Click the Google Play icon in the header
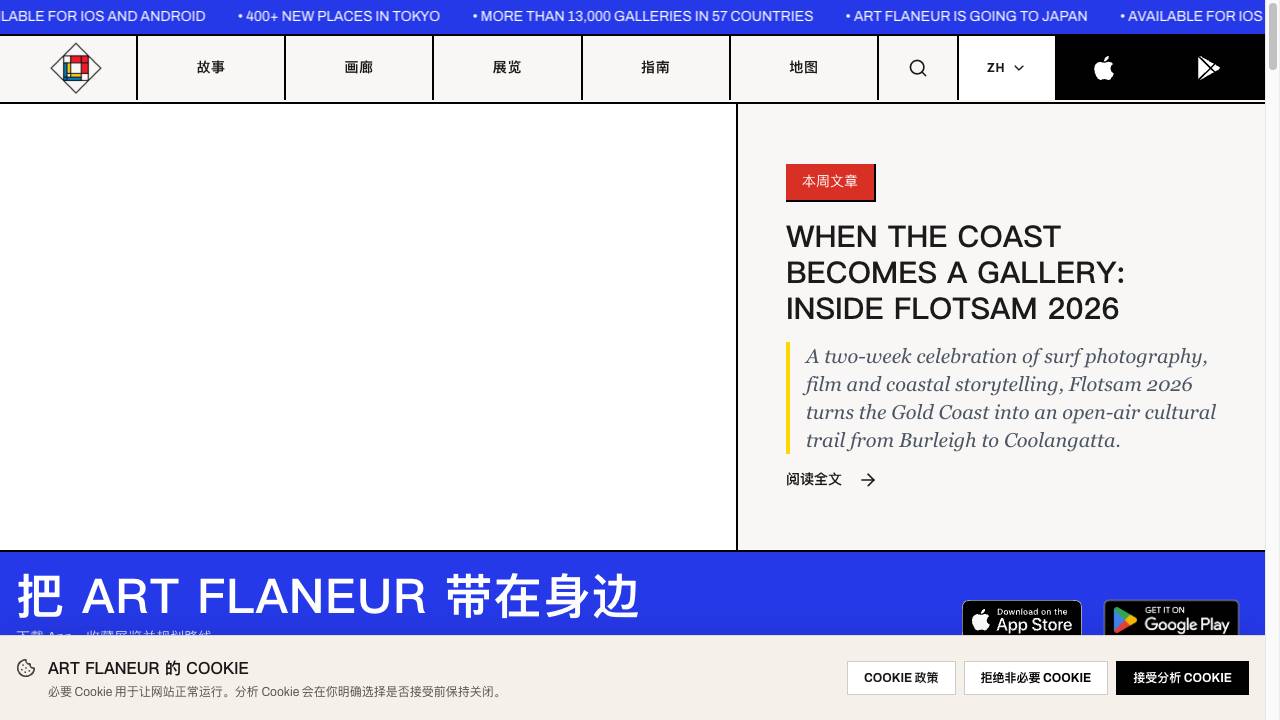Image resolution: width=1280 pixels, height=720 pixels. point(1208,68)
